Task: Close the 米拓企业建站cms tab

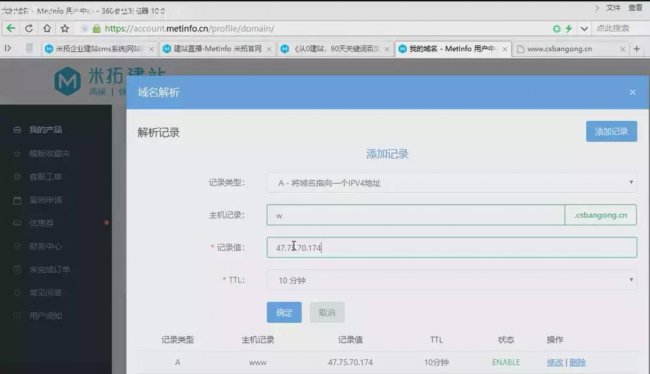Action: tap(151, 49)
